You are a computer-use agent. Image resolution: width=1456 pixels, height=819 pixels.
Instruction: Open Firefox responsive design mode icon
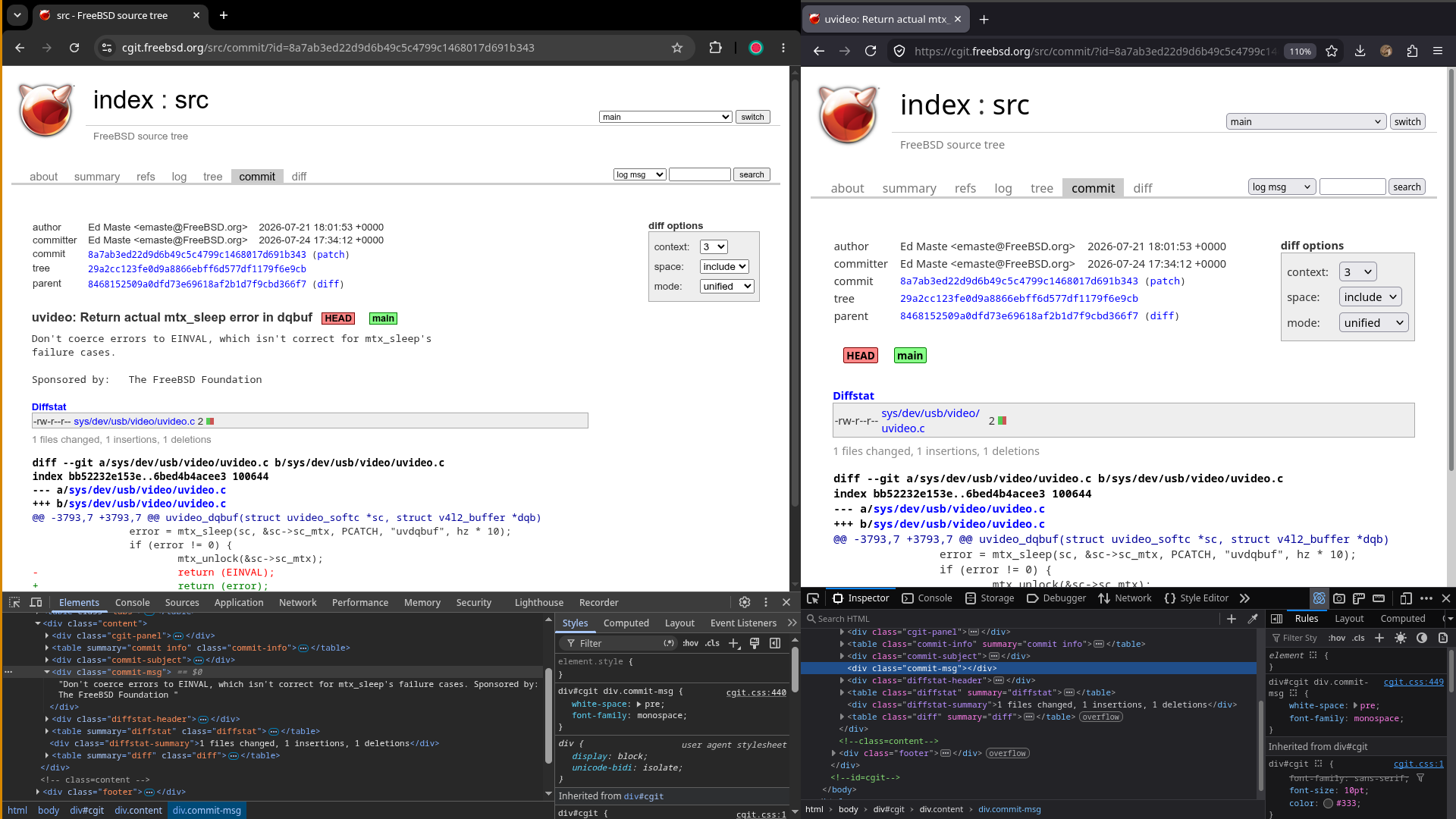pos(1406,598)
